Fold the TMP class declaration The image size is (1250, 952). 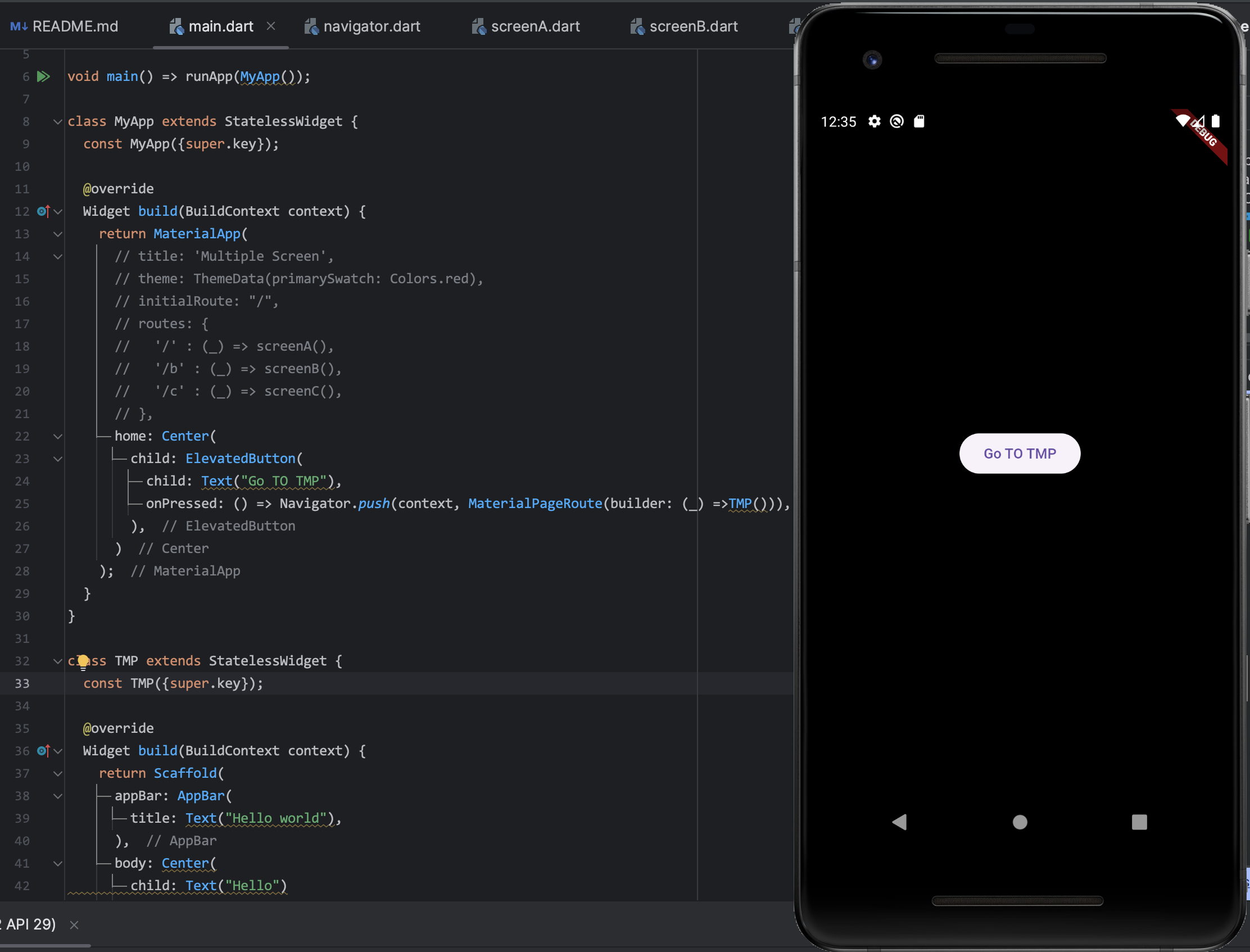pyautogui.click(x=58, y=661)
